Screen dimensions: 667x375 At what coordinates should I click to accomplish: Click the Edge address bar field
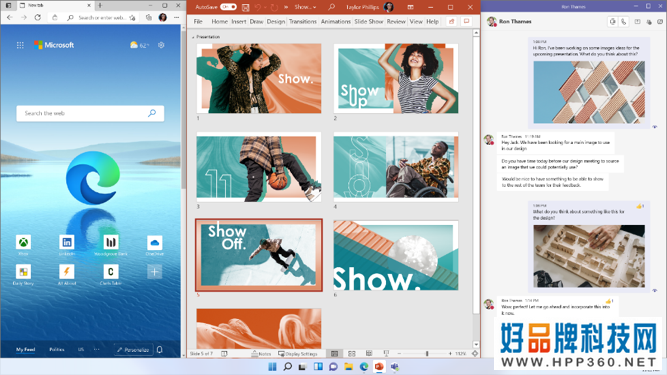point(101,17)
